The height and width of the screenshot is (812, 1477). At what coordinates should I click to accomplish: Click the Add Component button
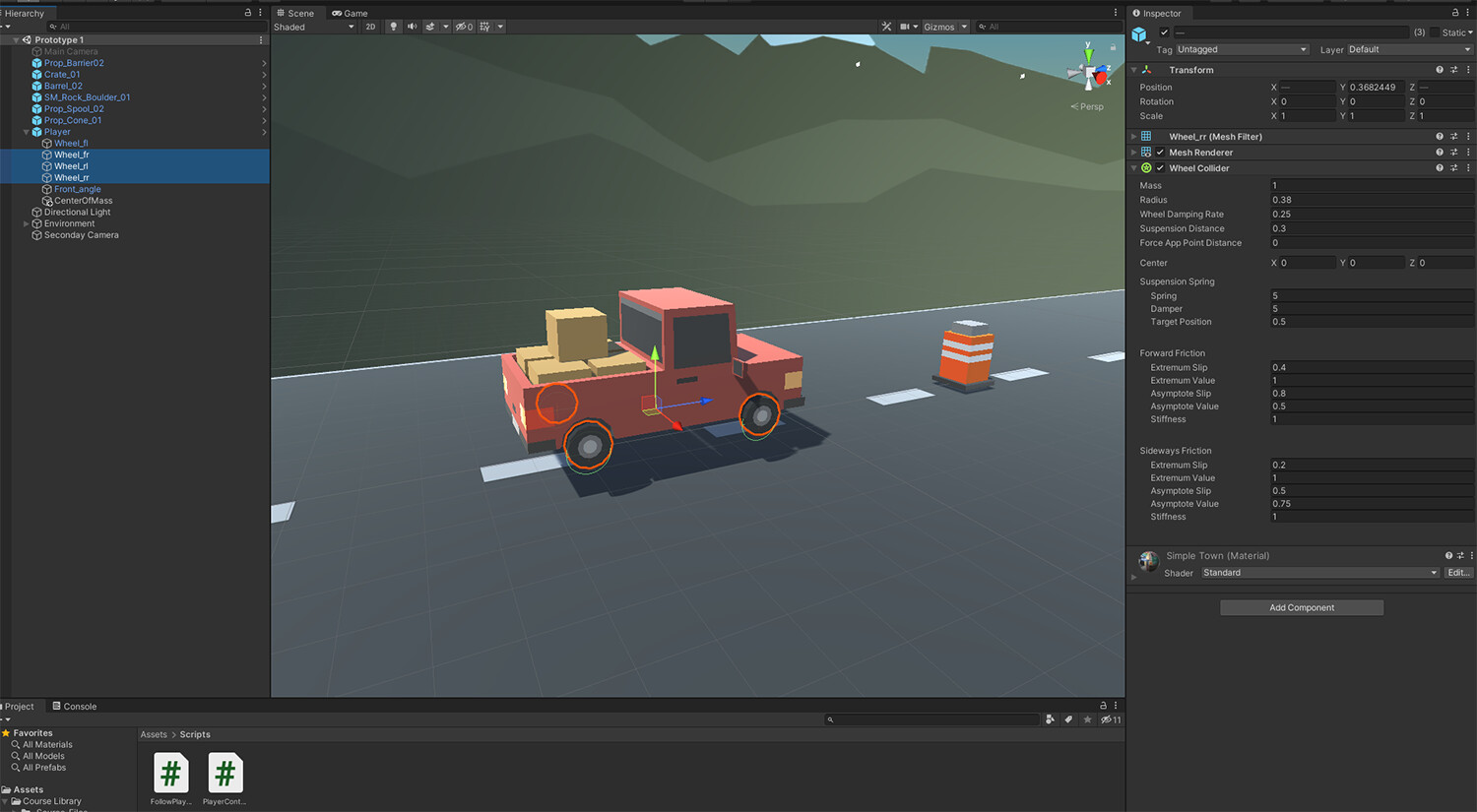tap(1302, 607)
